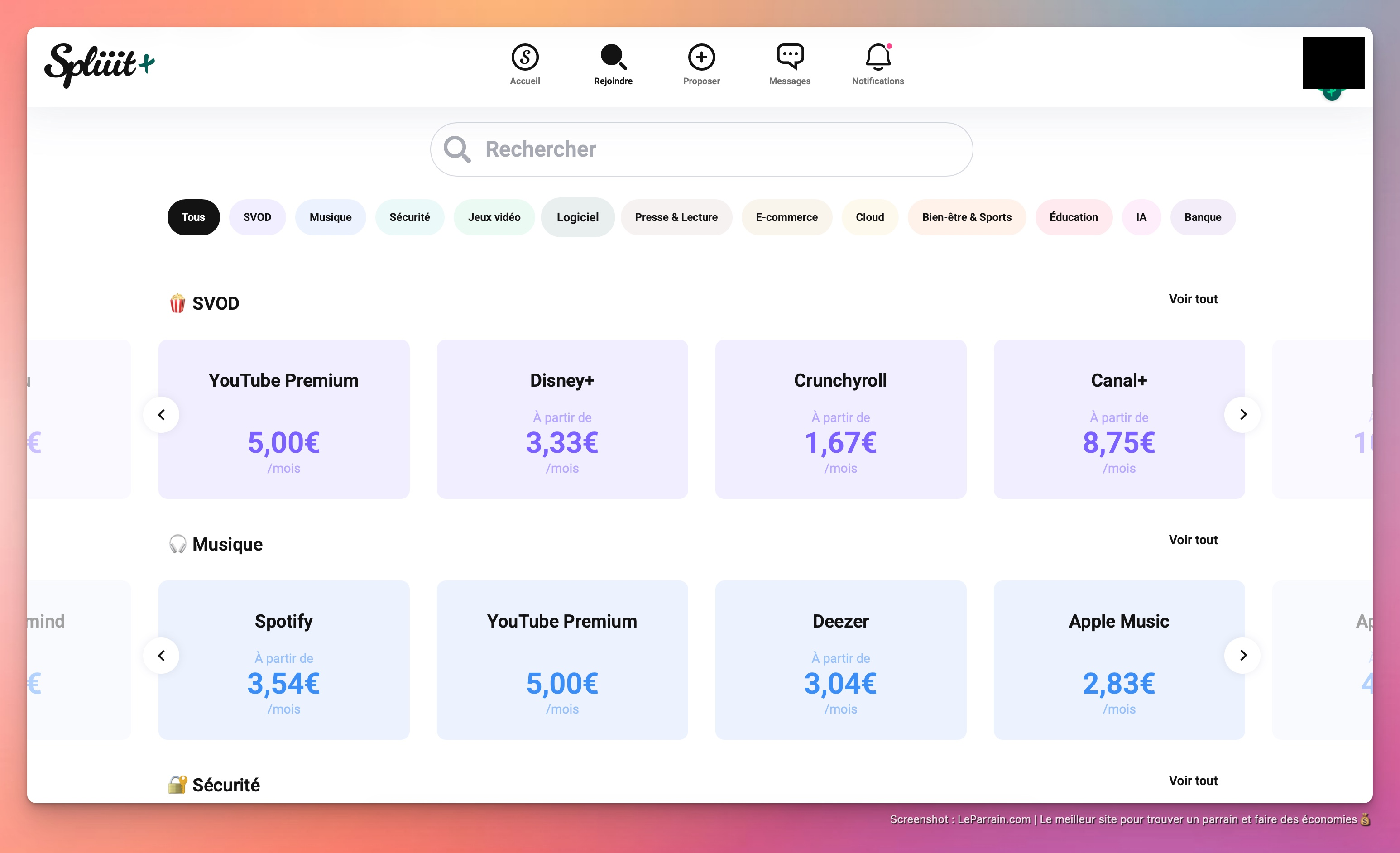
Task: Select the Tous category filter
Action: [x=193, y=217]
